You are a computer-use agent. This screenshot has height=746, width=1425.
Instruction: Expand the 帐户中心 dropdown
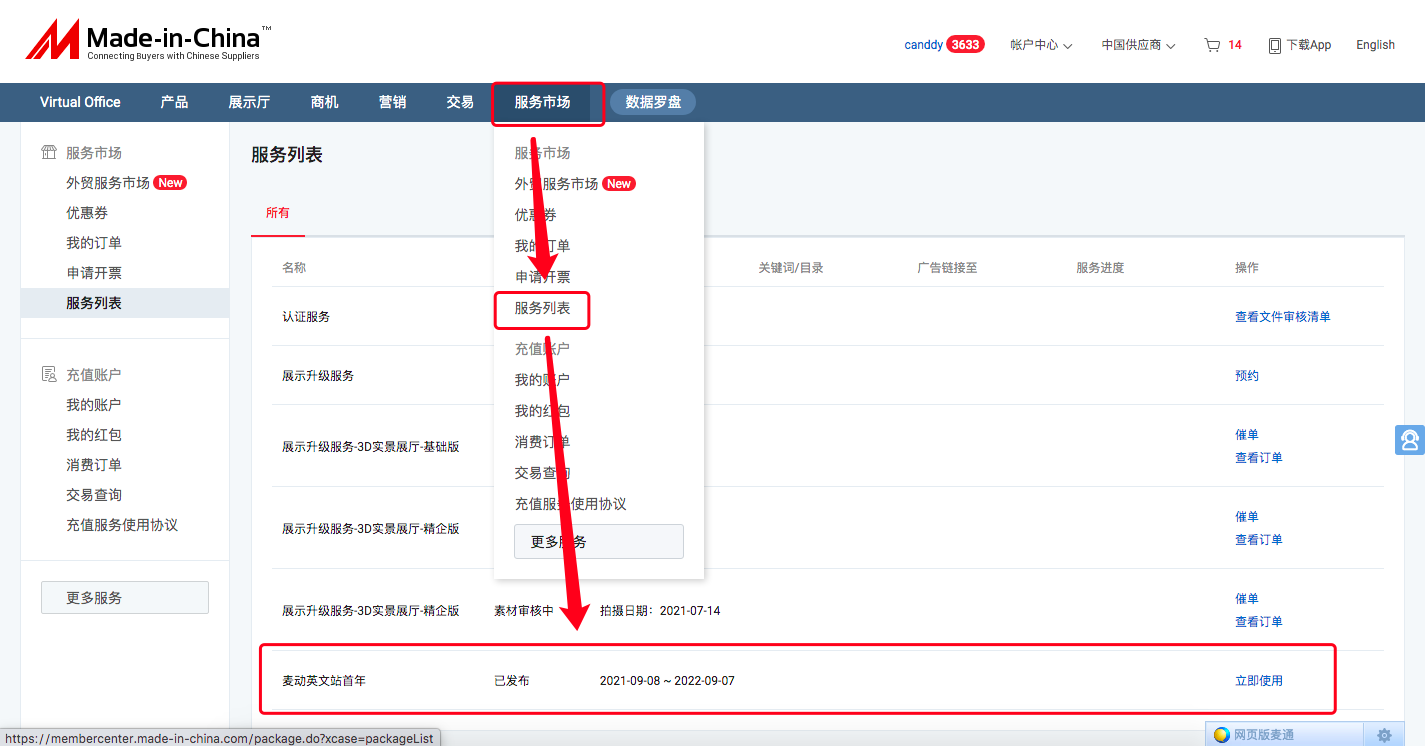point(1040,45)
